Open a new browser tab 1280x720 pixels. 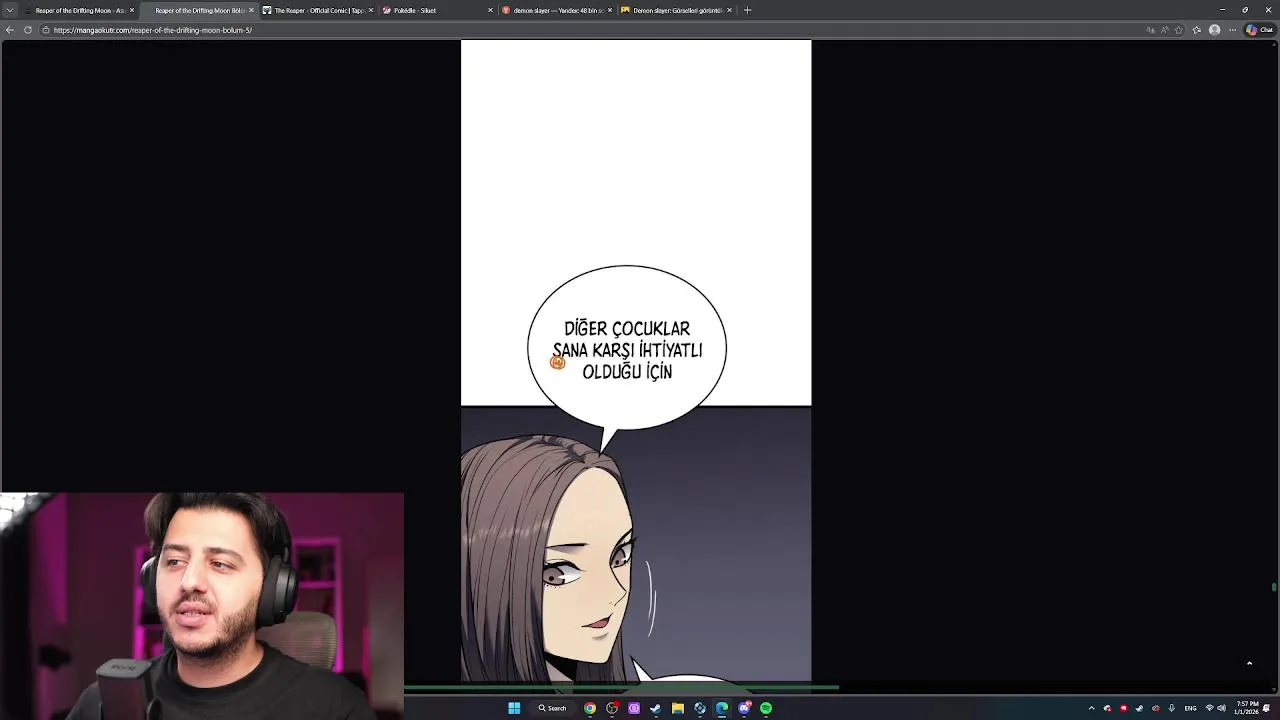747,10
